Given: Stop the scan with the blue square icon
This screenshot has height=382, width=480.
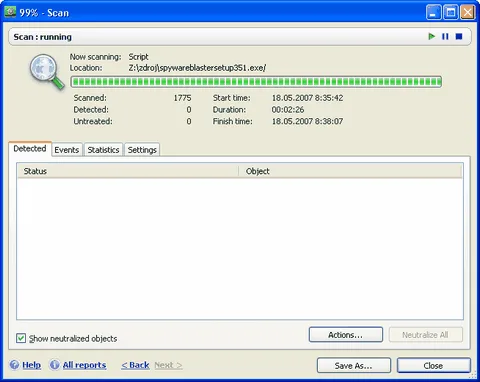Looking at the screenshot, I should [459, 36].
